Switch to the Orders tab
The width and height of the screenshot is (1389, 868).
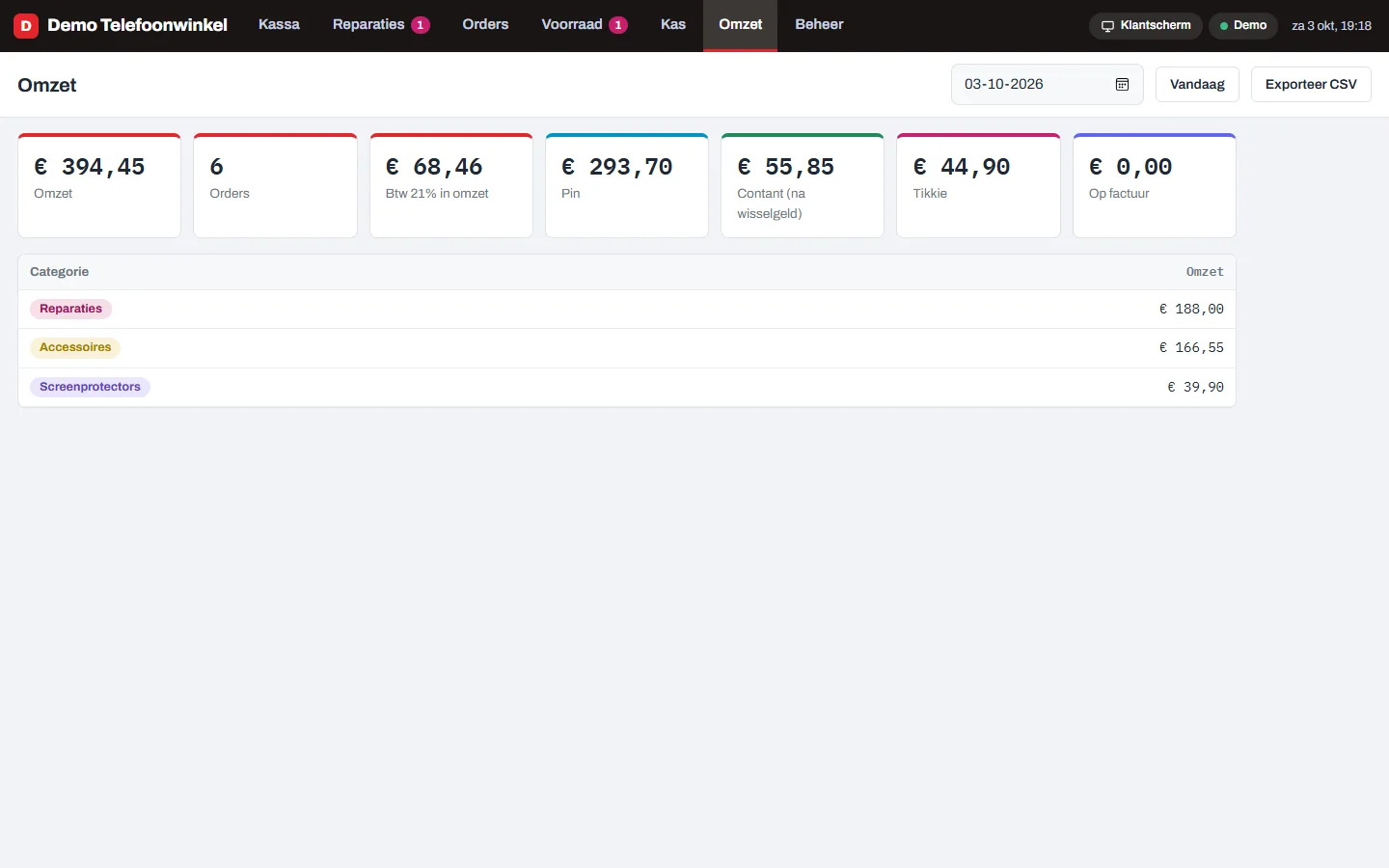pyautogui.click(x=485, y=25)
